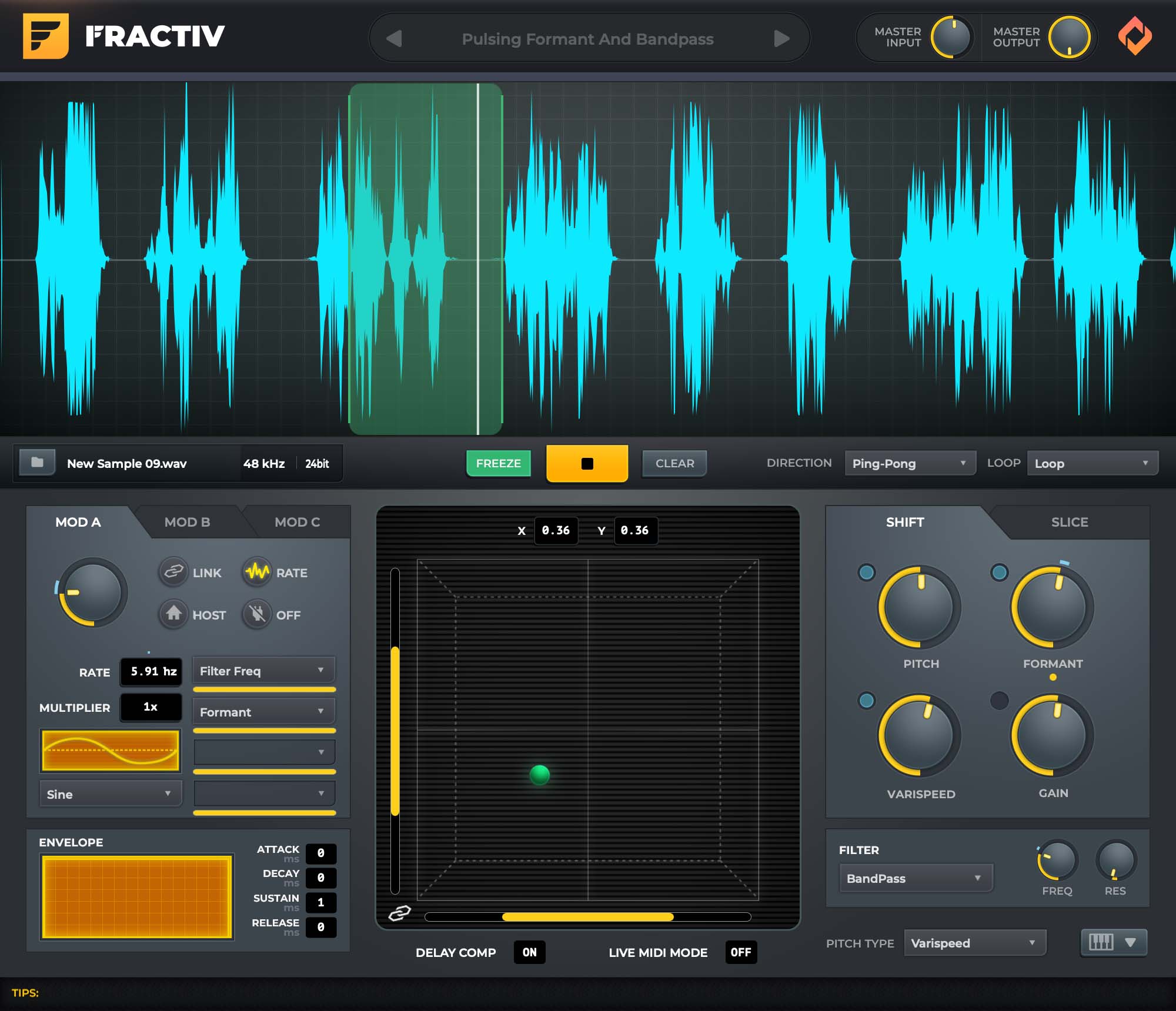
Task: Enable Freeze on the sample playback
Action: (x=498, y=463)
